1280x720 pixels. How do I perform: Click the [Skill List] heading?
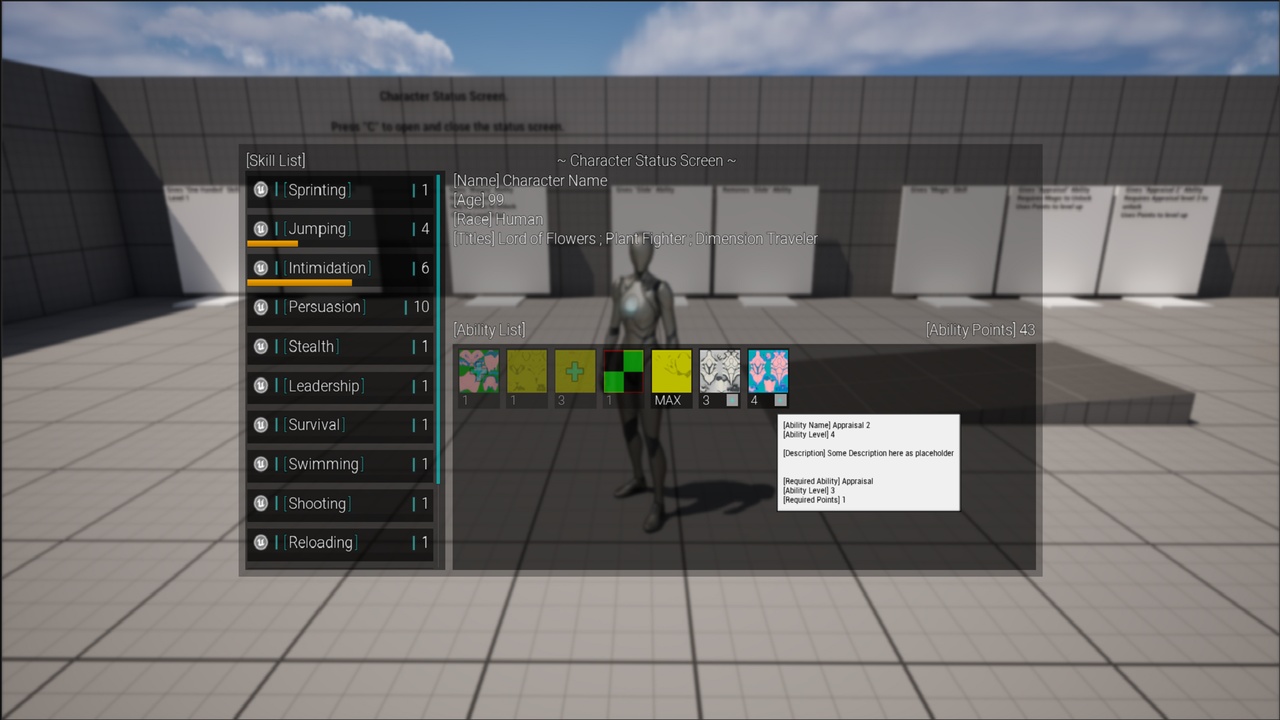pyautogui.click(x=276, y=160)
